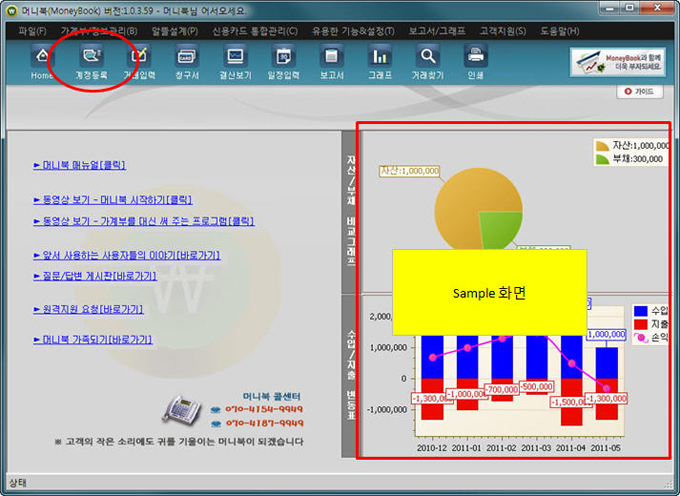680x496 pixels.
Task: Click the 가이드 button
Action: coord(638,91)
